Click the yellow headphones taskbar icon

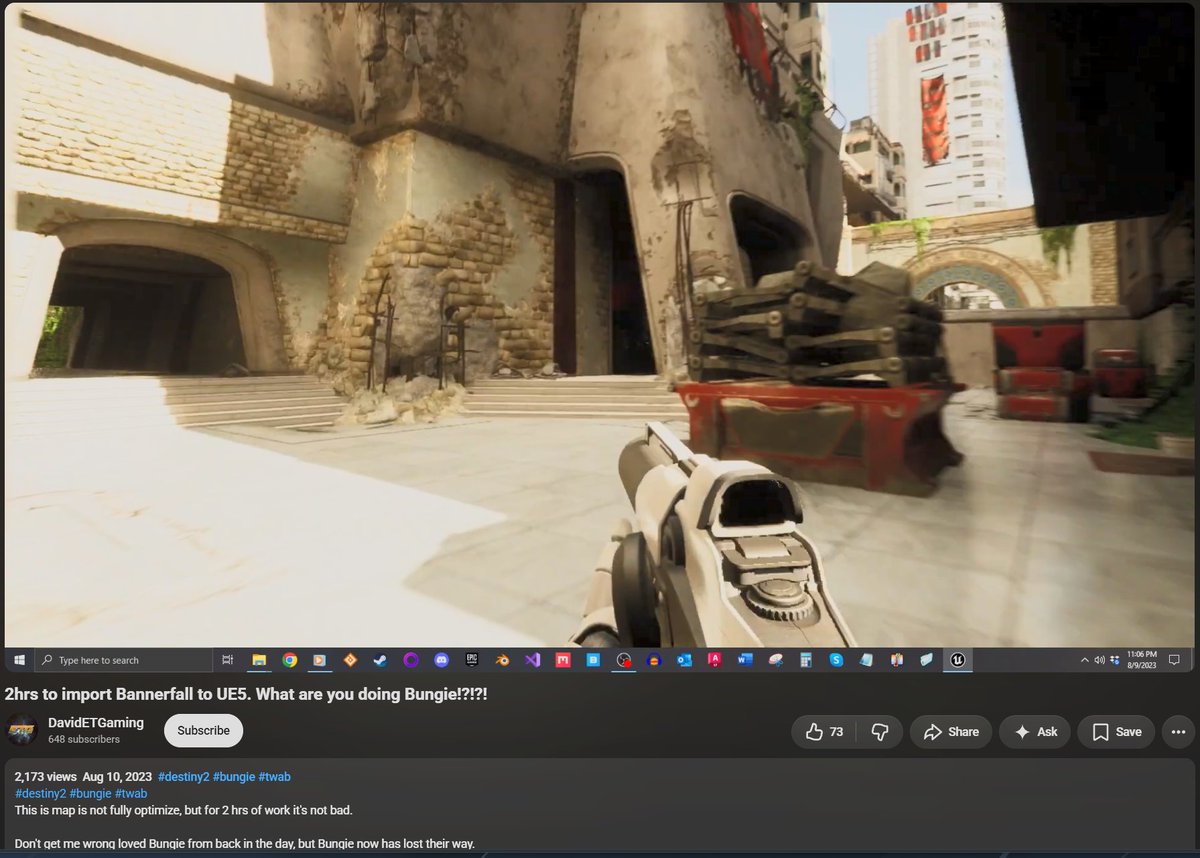coord(654,660)
